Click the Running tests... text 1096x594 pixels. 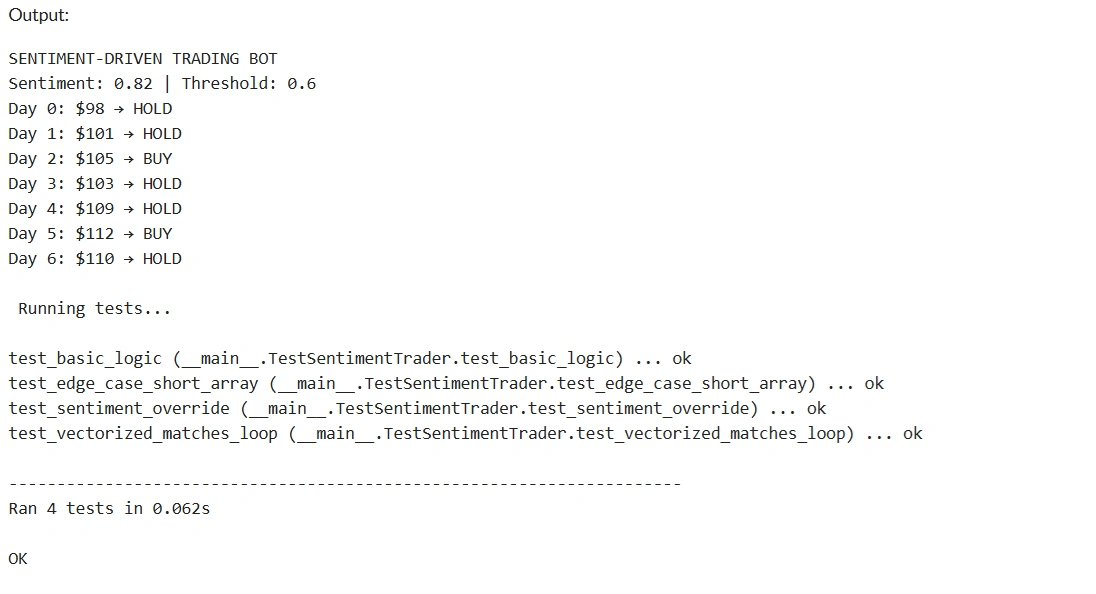tap(94, 309)
